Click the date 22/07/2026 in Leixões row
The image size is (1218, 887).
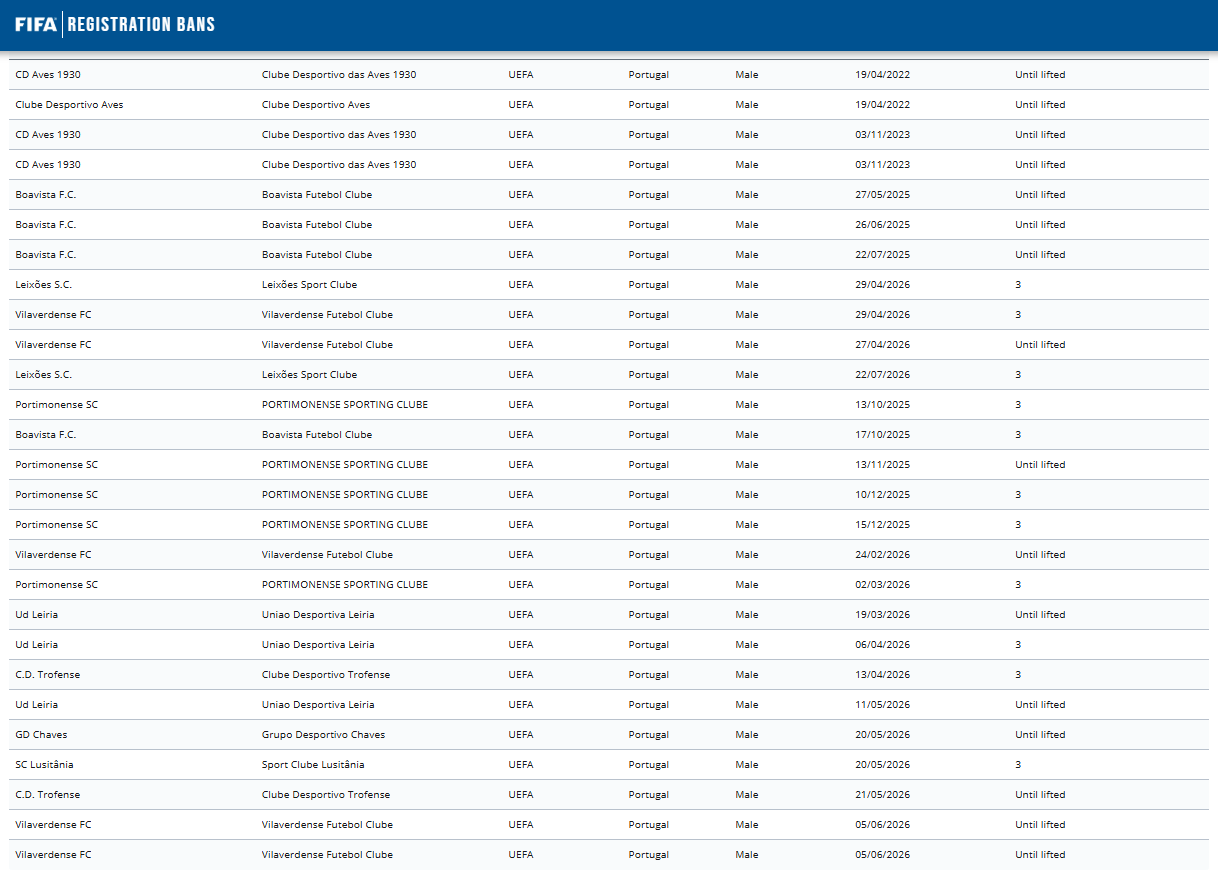pyautogui.click(x=883, y=375)
